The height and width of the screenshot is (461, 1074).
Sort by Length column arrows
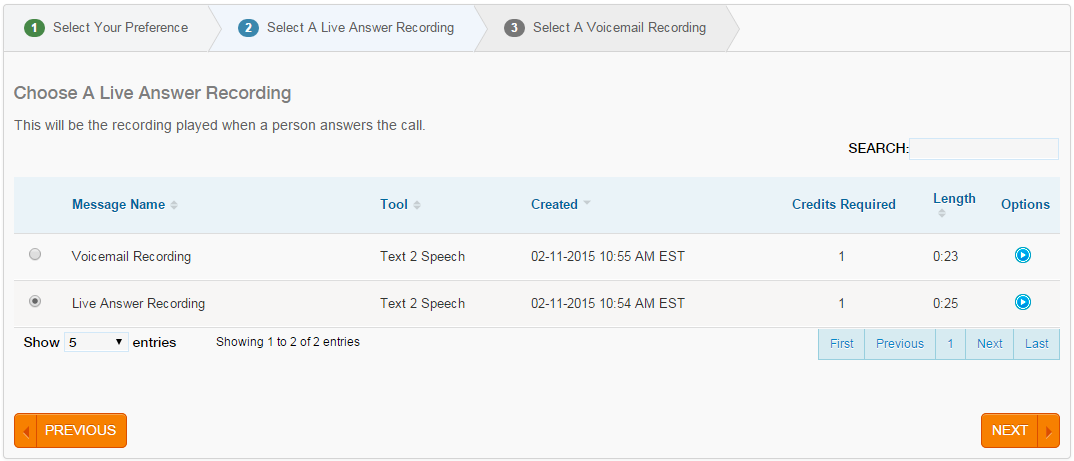pyautogui.click(x=942, y=213)
